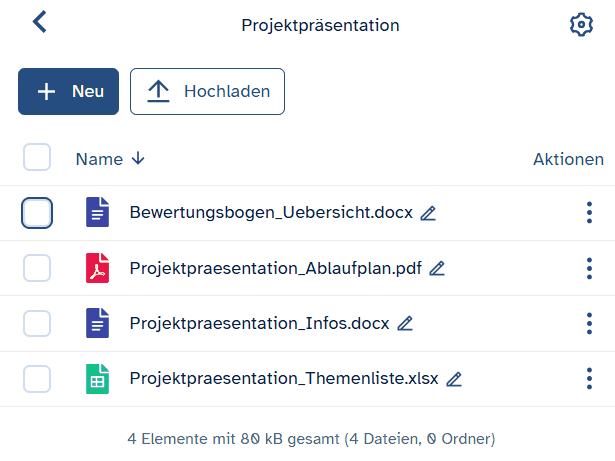Click the Neu button
The image size is (615, 461).
point(68,91)
